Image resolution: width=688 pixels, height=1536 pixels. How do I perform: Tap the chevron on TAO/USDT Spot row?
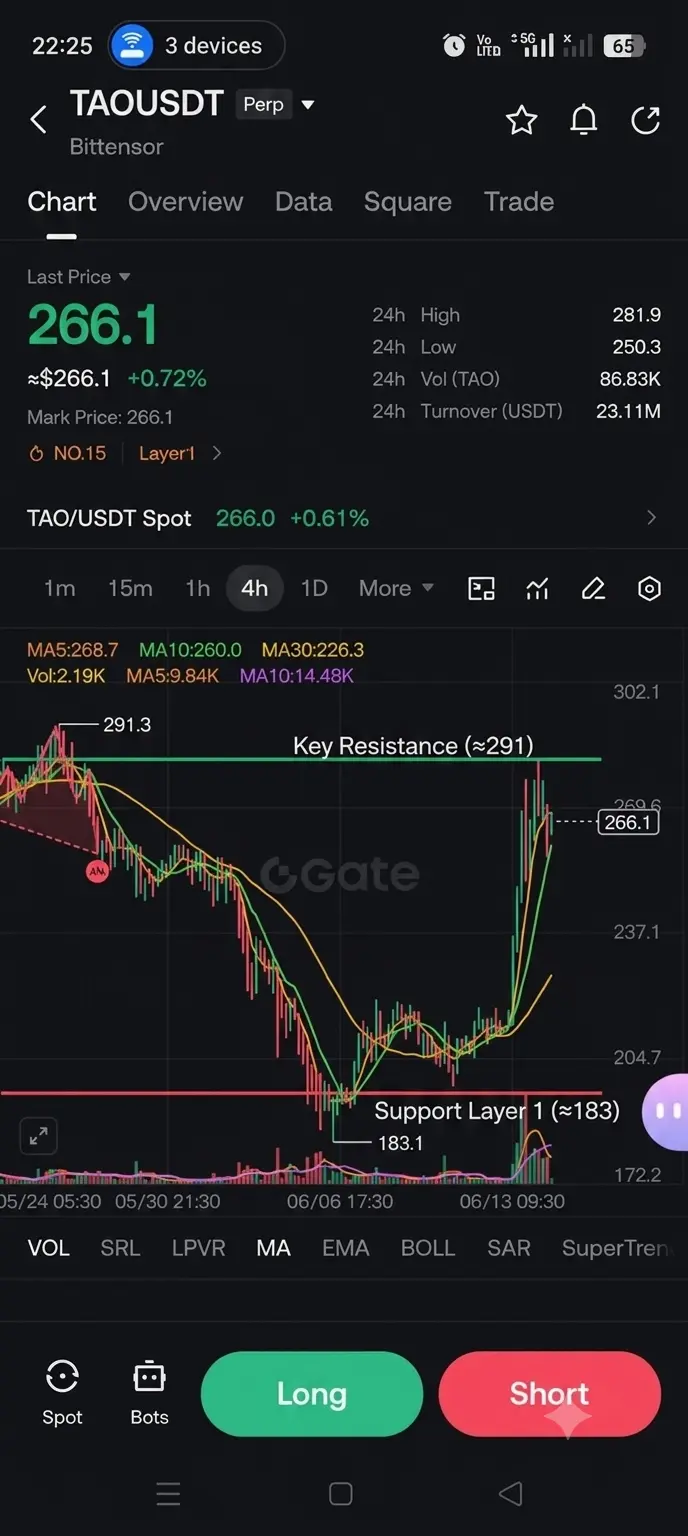click(652, 518)
